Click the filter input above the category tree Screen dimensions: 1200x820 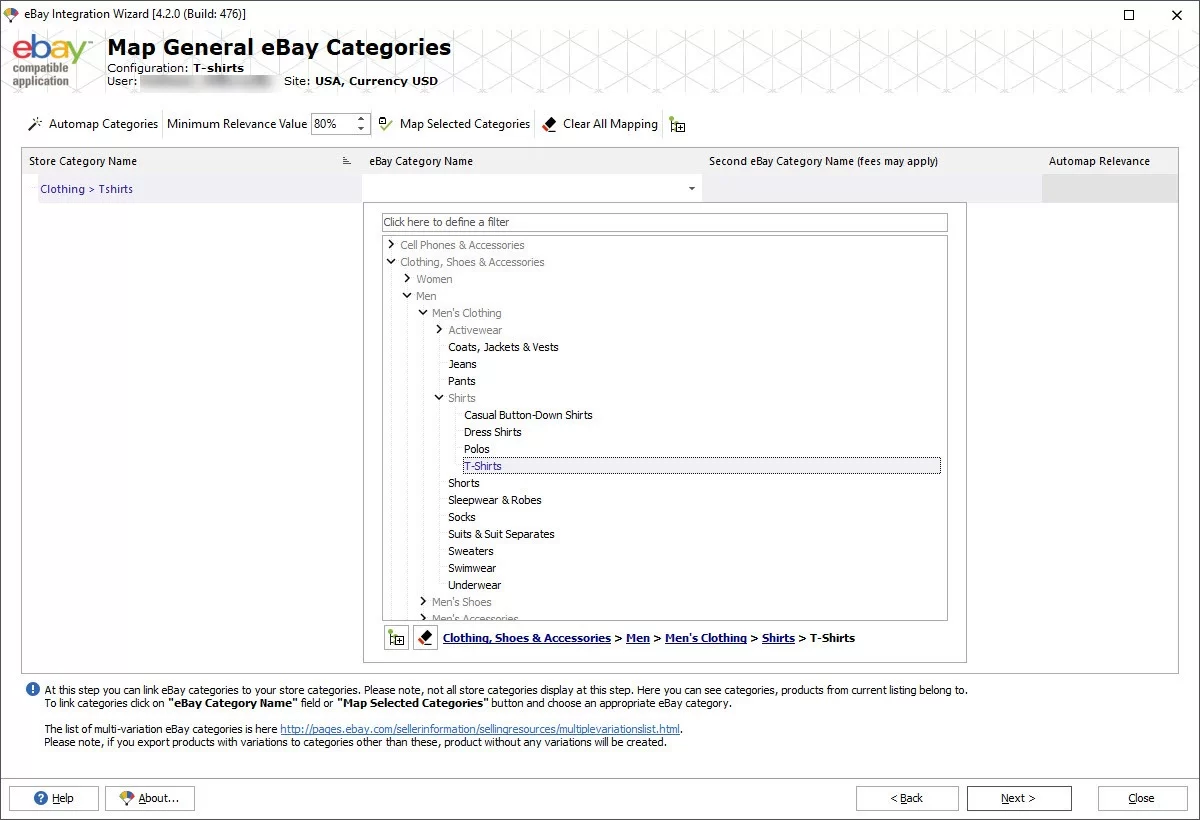tap(664, 221)
